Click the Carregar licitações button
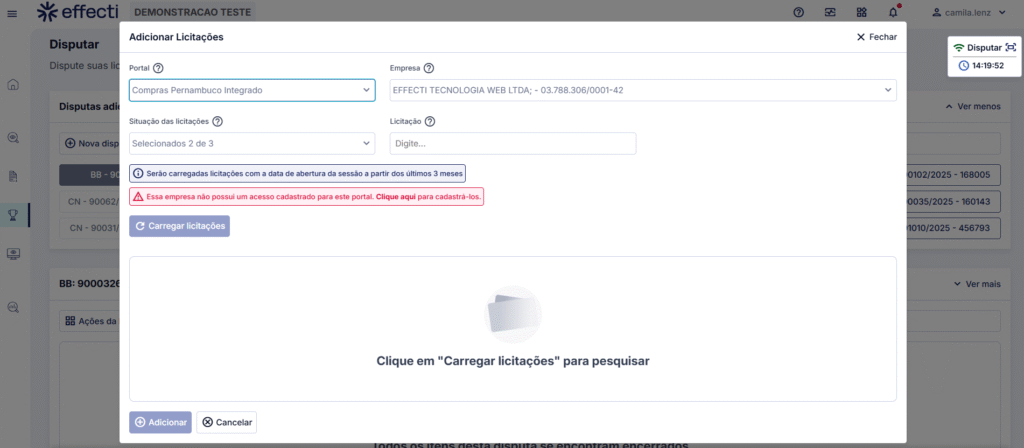Image resolution: width=1024 pixels, height=448 pixels. coord(179,226)
